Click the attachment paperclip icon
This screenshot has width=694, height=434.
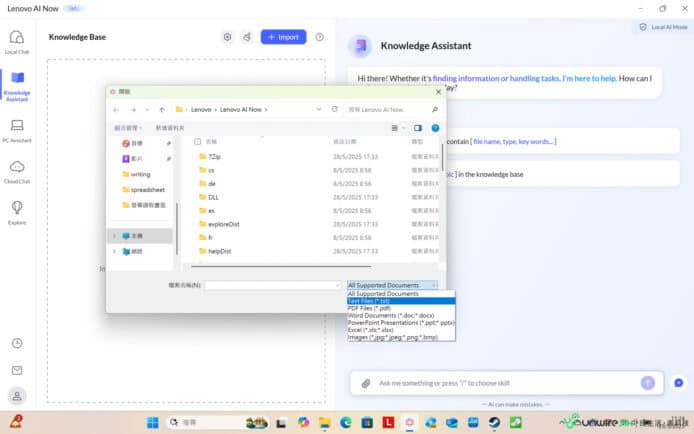(x=366, y=383)
